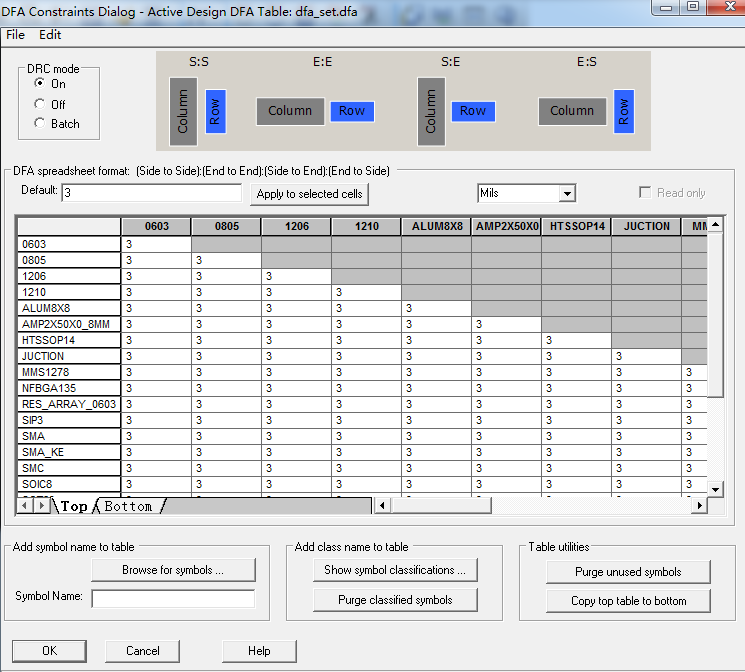Switch to the Bottom table tab

pos(128,507)
